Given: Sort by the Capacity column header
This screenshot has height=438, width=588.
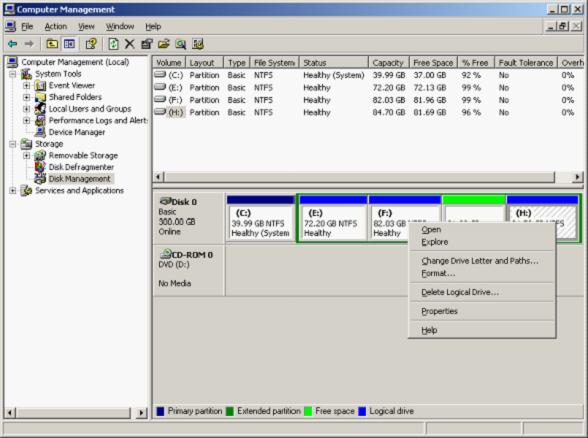Looking at the screenshot, I should 388,63.
